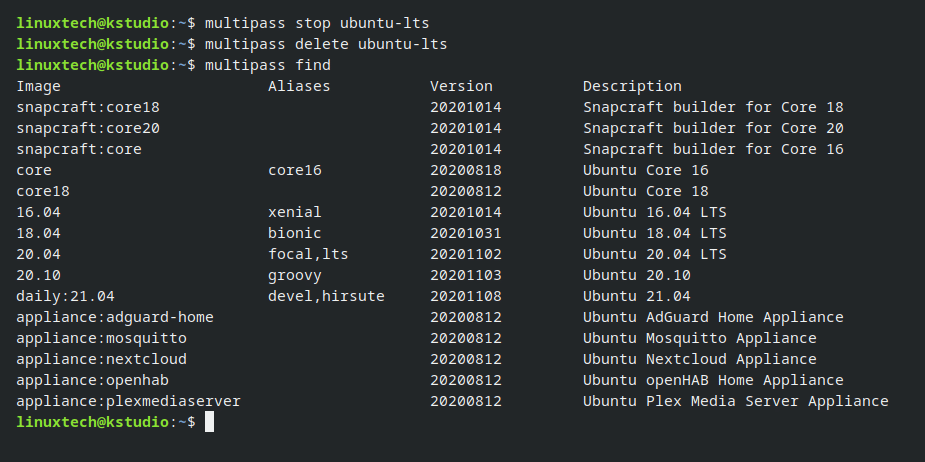Image resolution: width=925 pixels, height=462 pixels.
Task: Click the appliance:nextcloud image name
Action: [x=101, y=359]
